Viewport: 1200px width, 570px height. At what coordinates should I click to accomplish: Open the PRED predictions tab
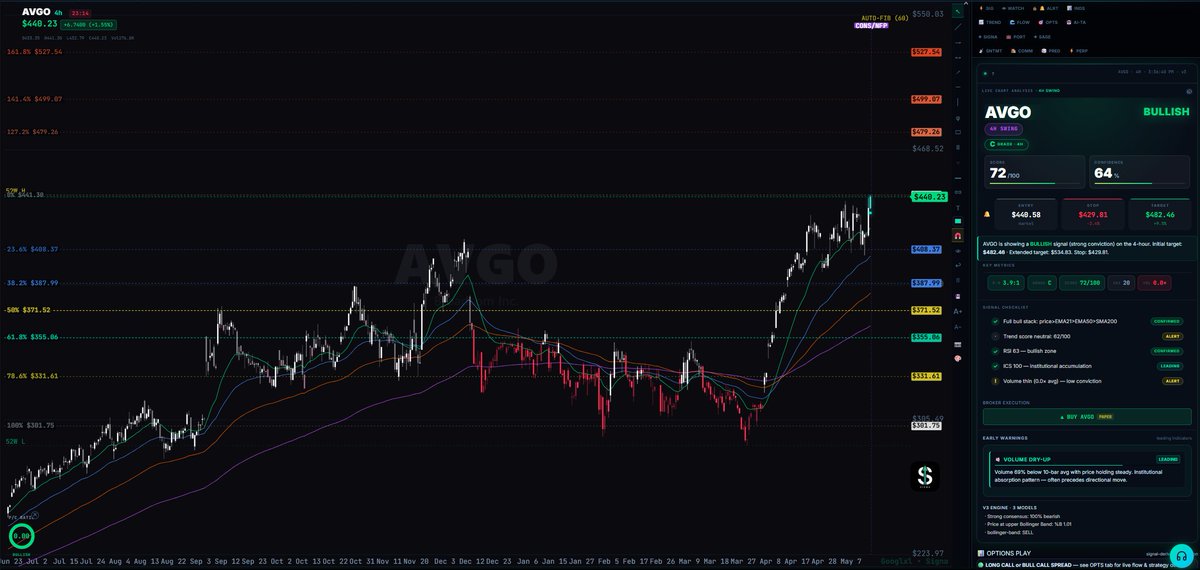click(x=1051, y=51)
